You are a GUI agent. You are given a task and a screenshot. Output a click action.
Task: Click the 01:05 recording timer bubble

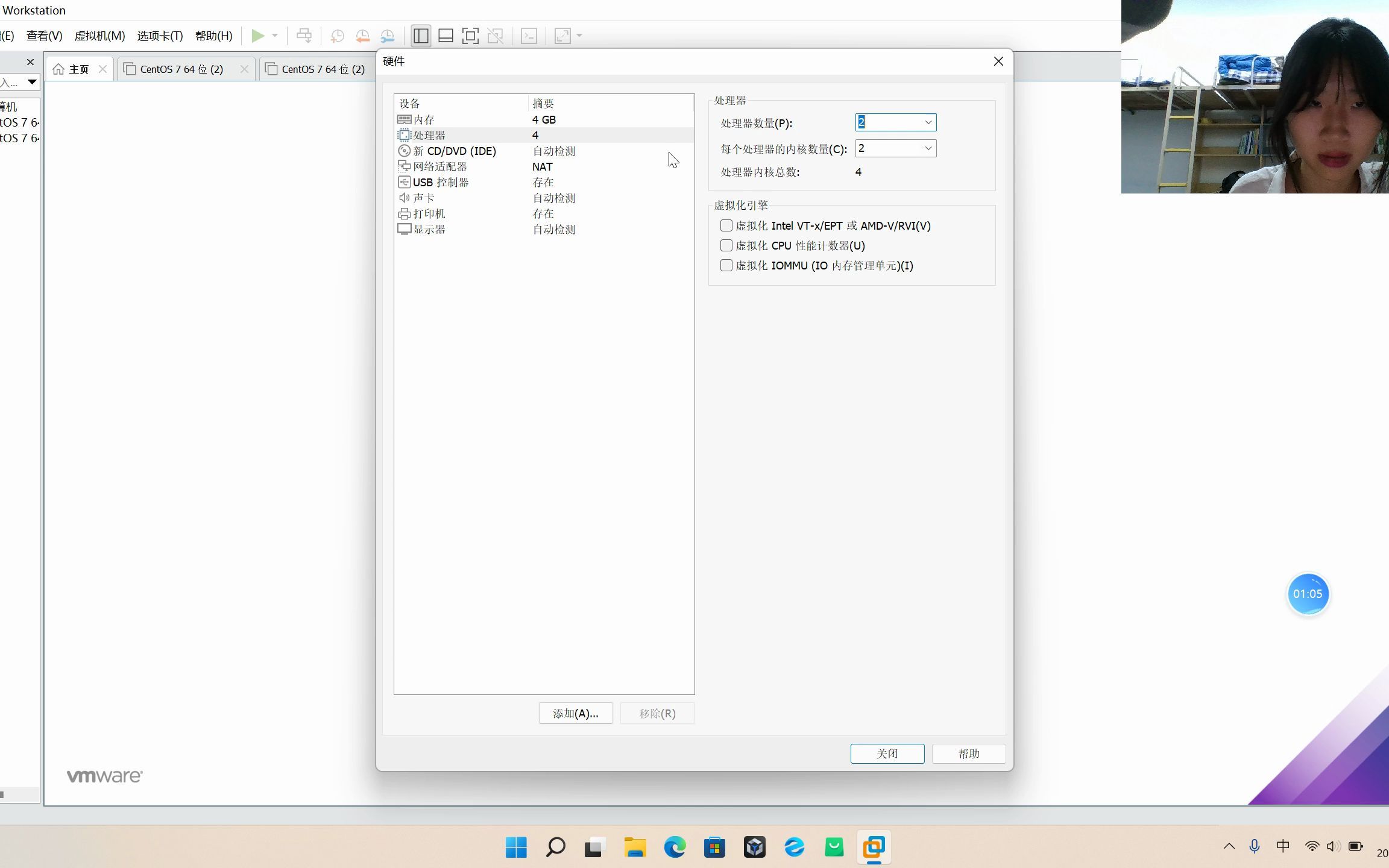coord(1308,594)
